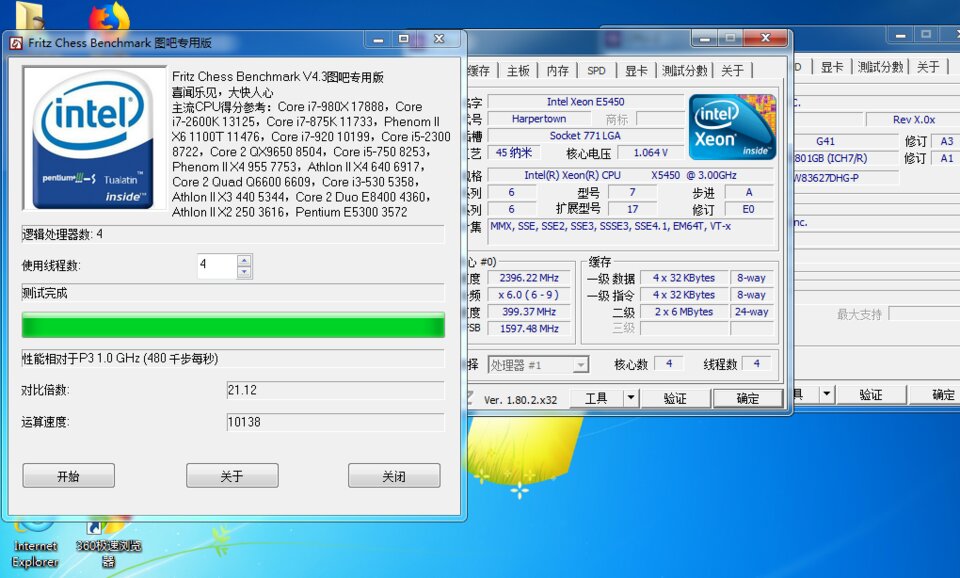Click the package value 'Socket 771 LGA'
960x578 pixels.
click(585, 135)
